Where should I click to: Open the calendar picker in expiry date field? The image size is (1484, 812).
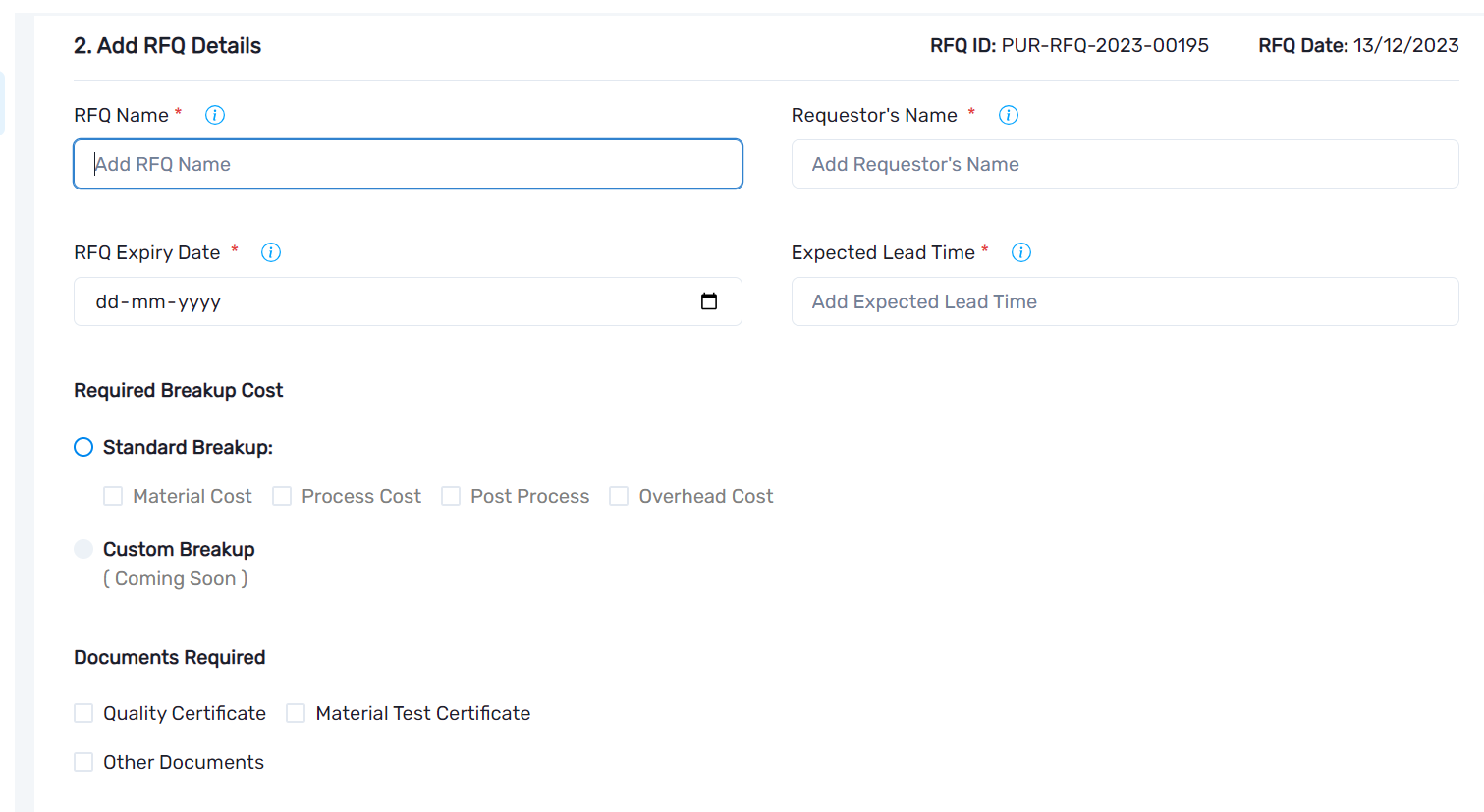(709, 301)
